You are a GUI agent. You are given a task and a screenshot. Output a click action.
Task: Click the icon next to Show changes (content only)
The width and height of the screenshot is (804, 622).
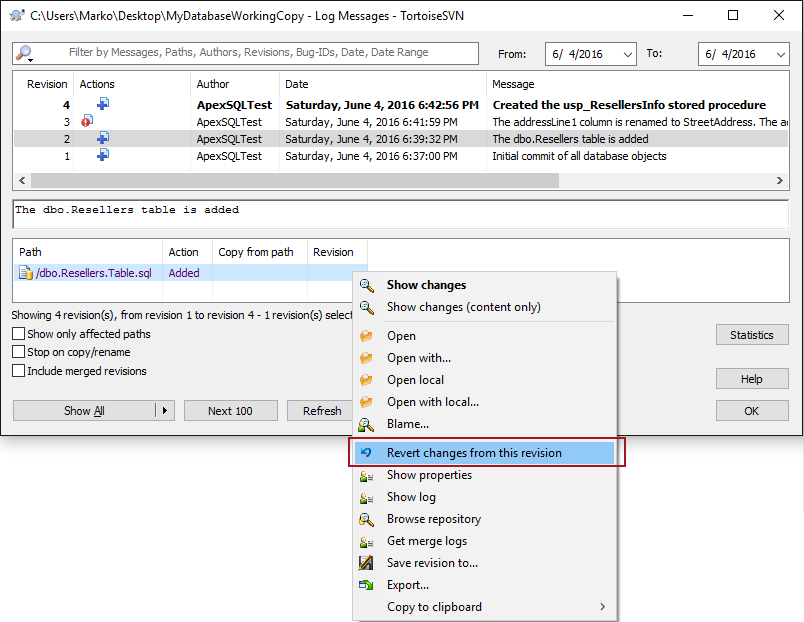(x=366, y=307)
